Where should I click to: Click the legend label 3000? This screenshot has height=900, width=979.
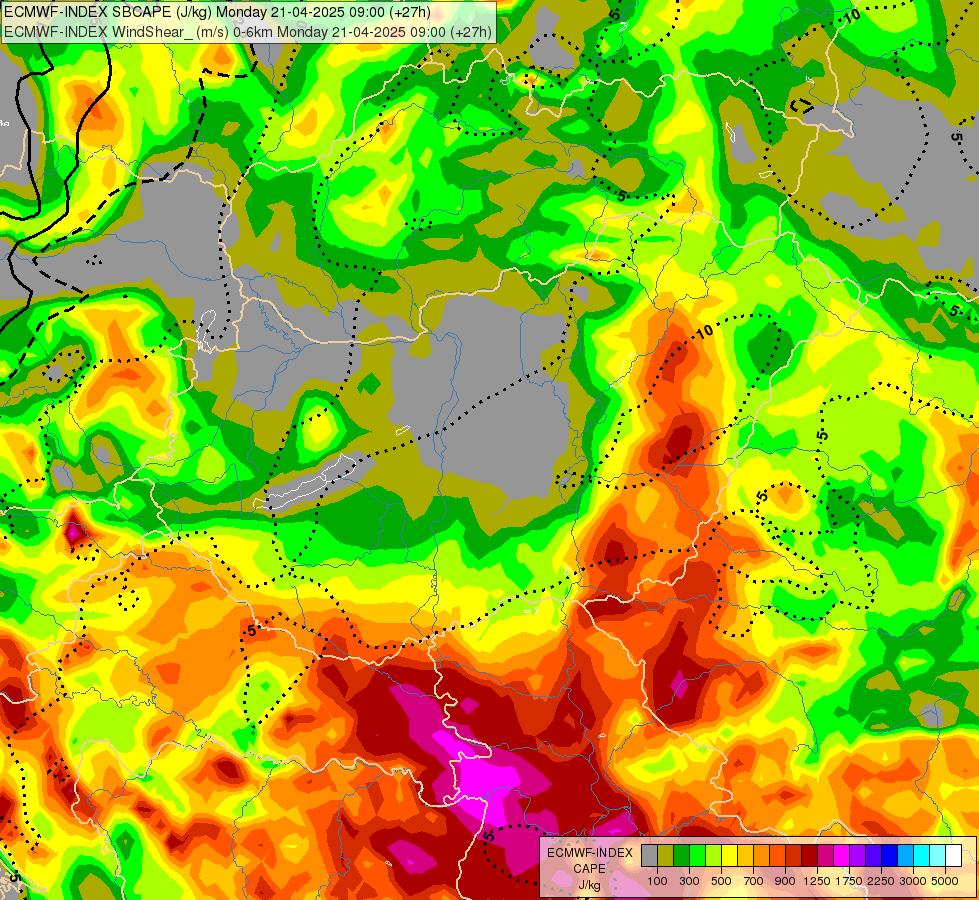tap(913, 881)
